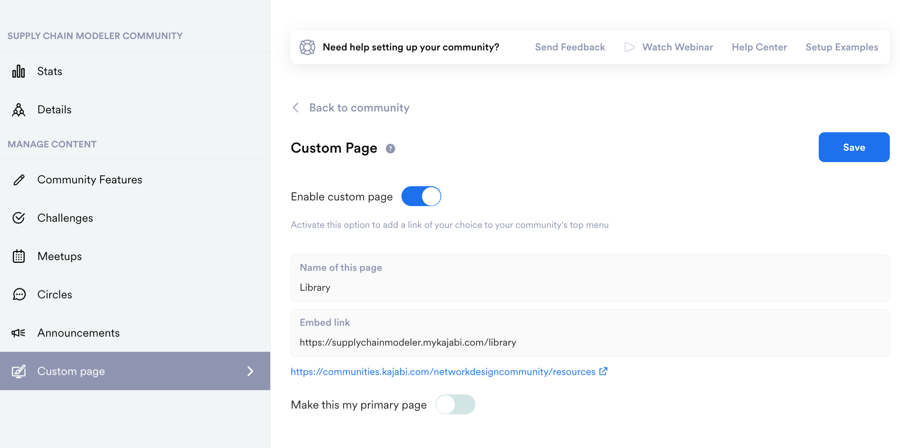This screenshot has height=448, width=900.
Task: Expand the Custom page chevron arrow
Action: point(250,371)
